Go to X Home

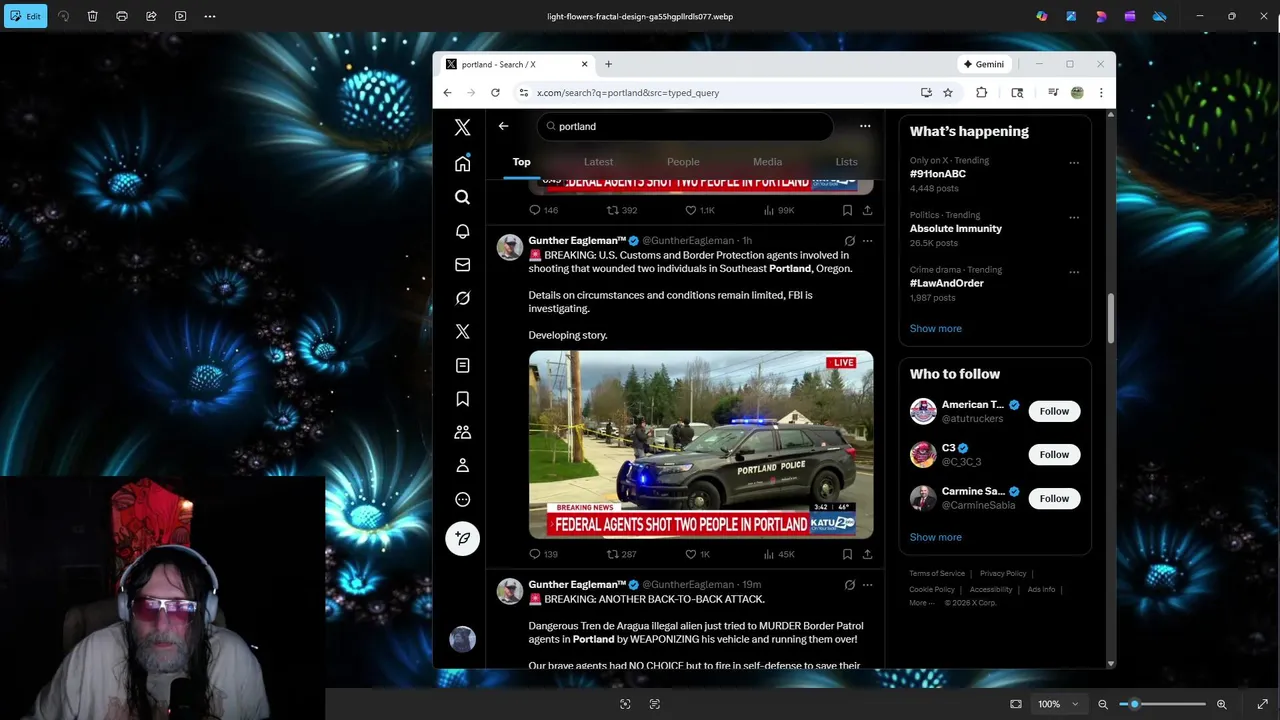(x=462, y=163)
